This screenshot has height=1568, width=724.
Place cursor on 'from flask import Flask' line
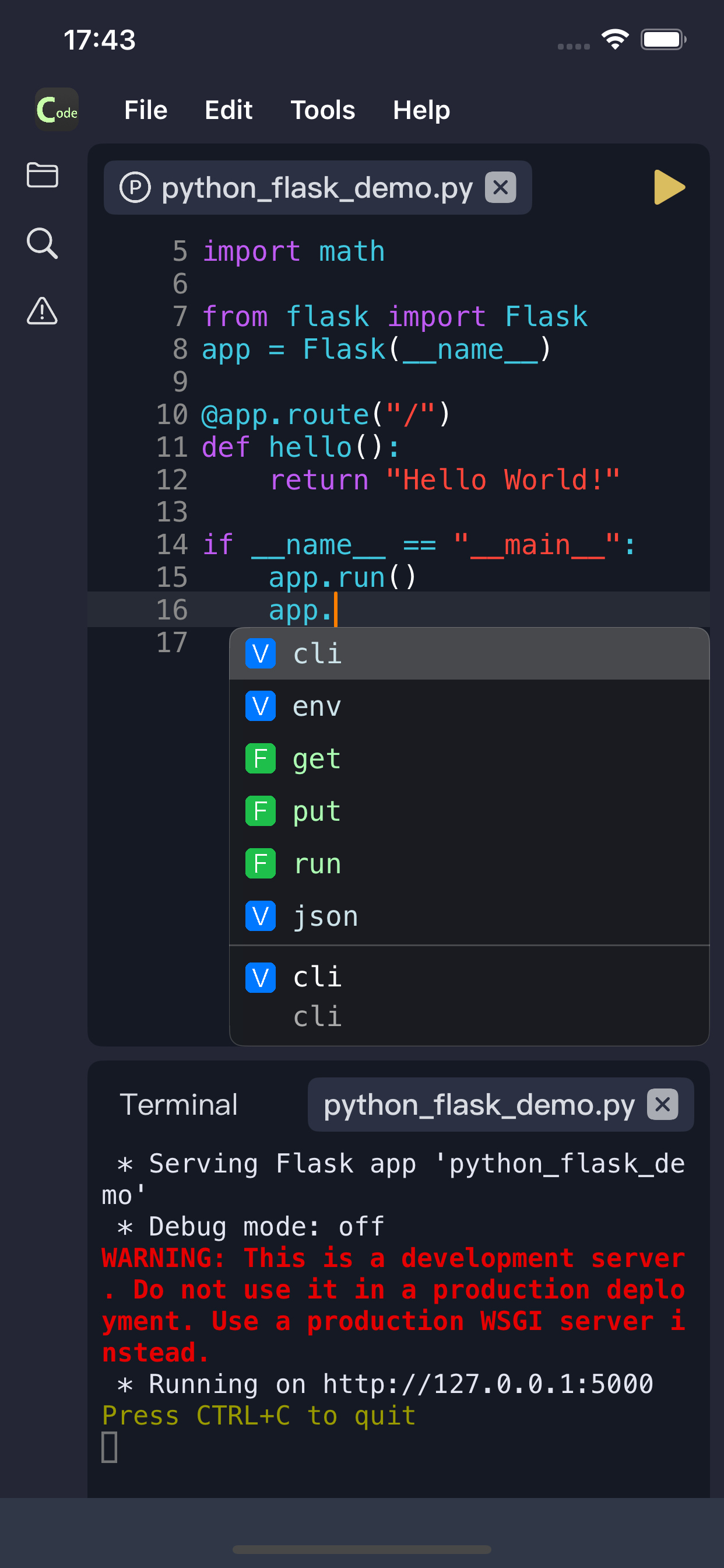(x=395, y=317)
